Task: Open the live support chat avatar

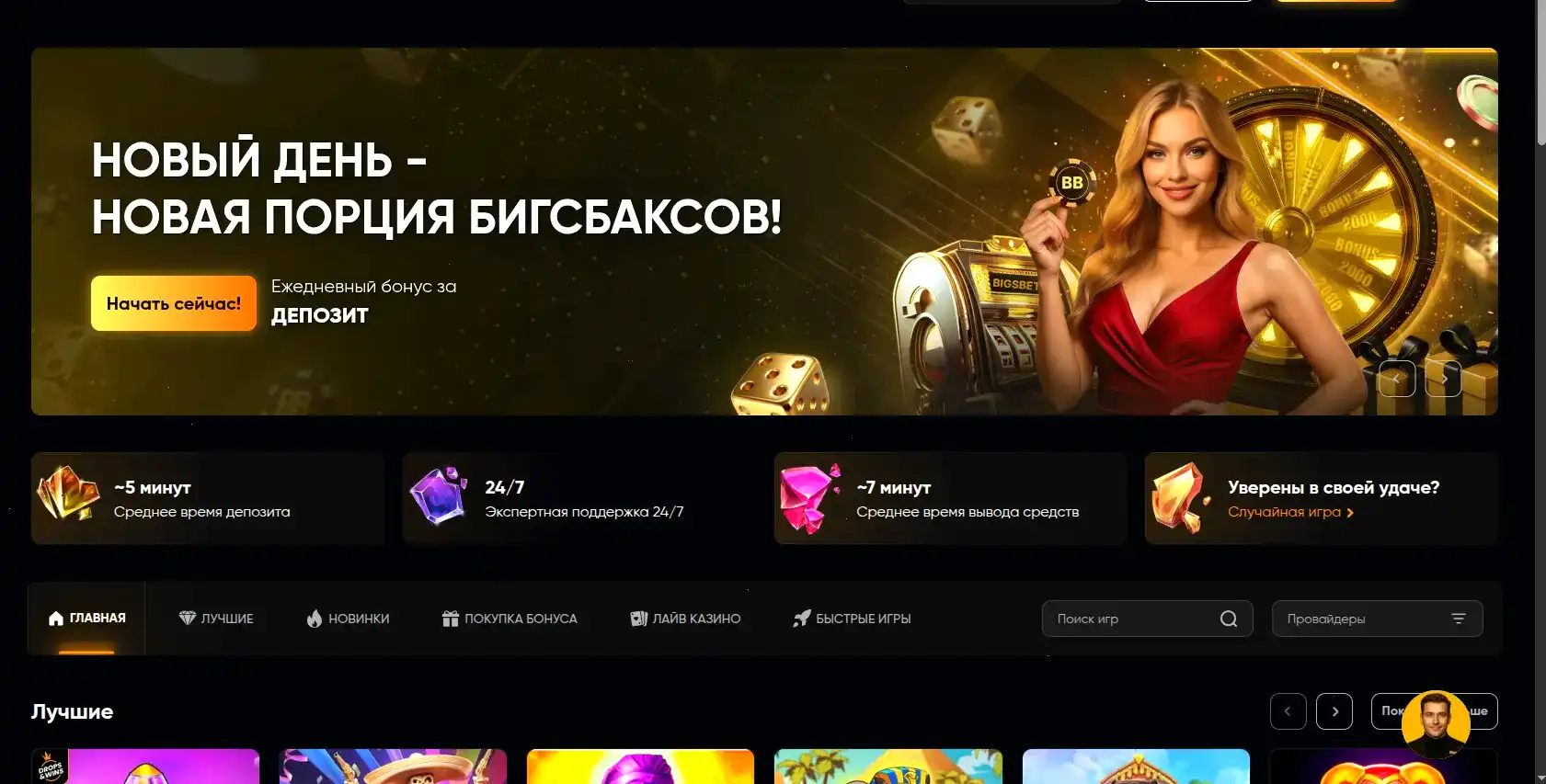Action: click(1435, 722)
